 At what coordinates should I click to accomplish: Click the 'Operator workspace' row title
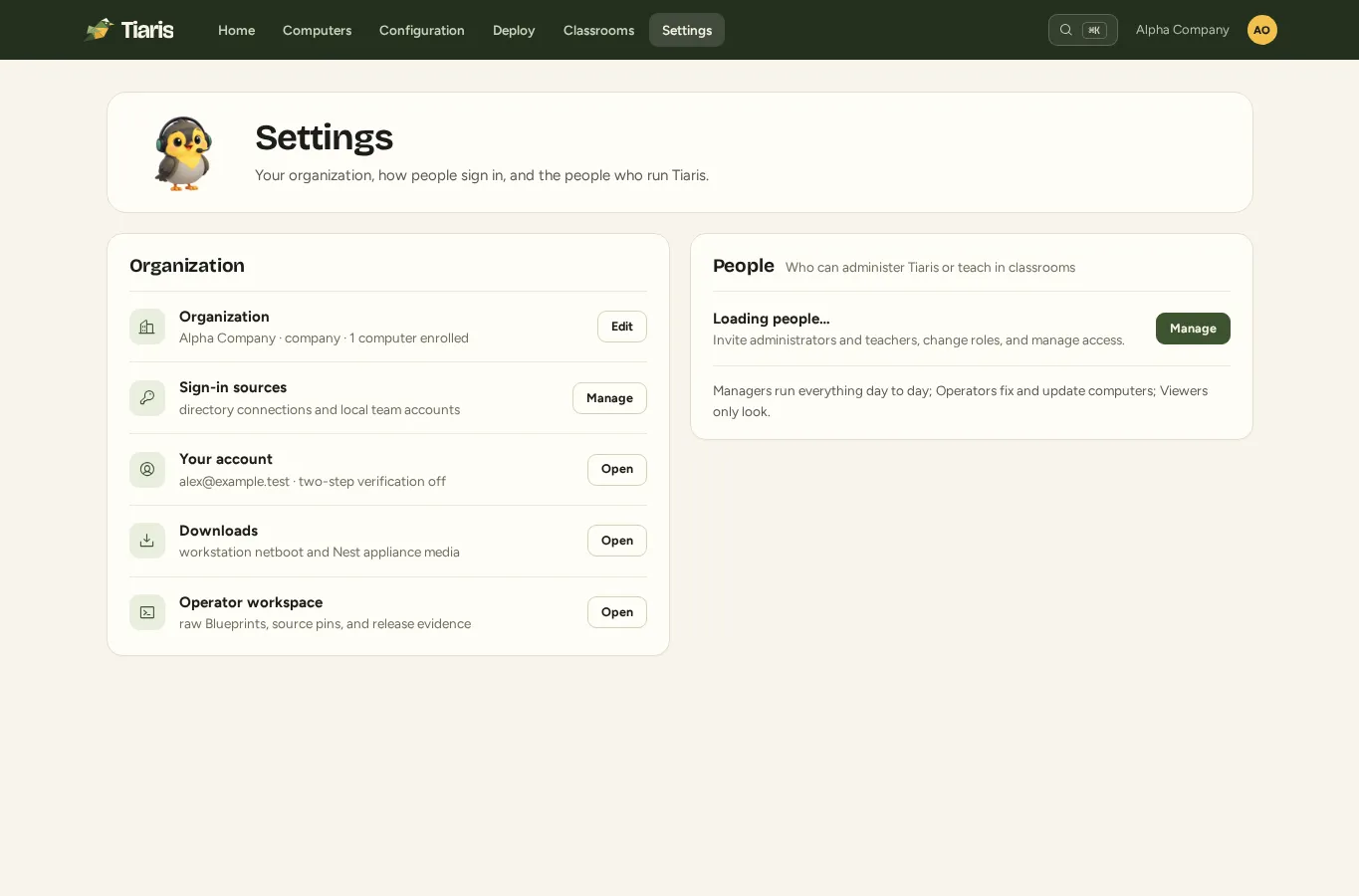(x=251, y=602)
